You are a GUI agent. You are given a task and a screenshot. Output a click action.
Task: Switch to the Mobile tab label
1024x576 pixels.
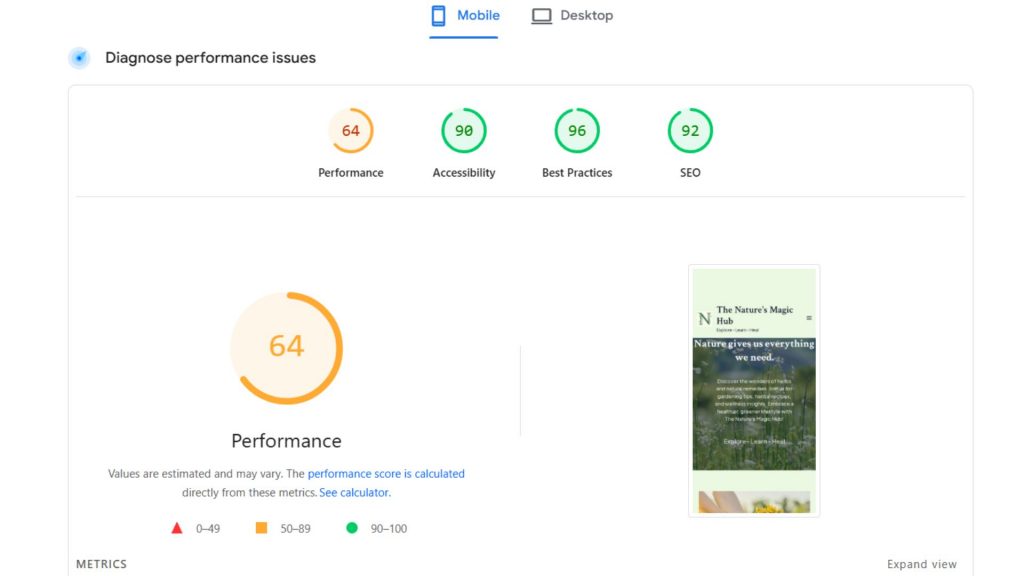click(x=478, y=16)
